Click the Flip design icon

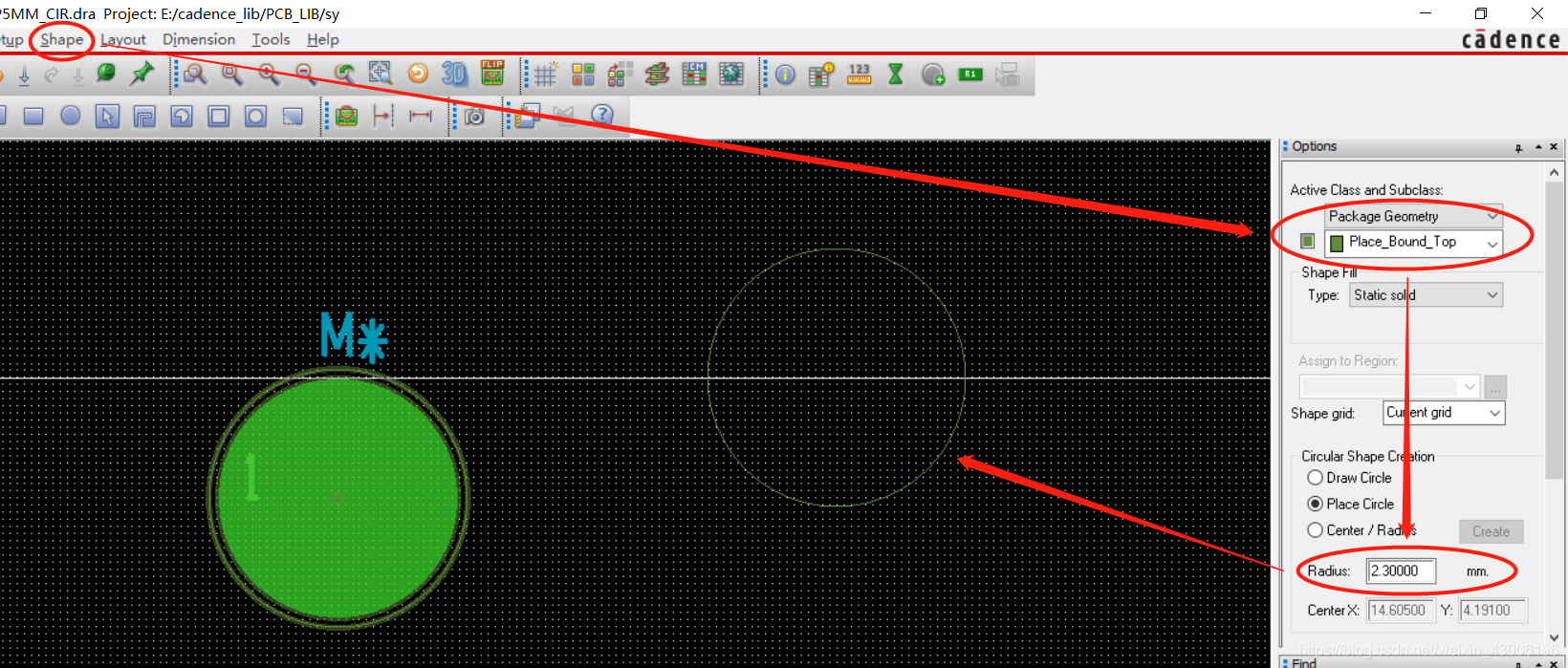click(492, 74)
